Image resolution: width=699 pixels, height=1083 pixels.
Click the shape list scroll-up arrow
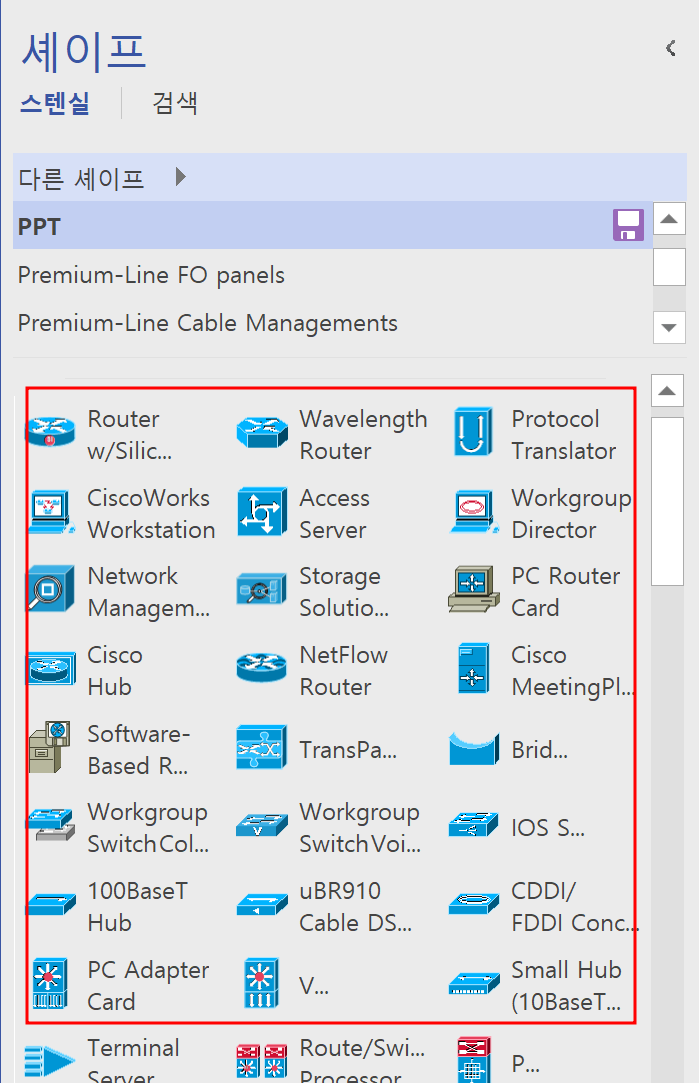(x=669, y=391)
